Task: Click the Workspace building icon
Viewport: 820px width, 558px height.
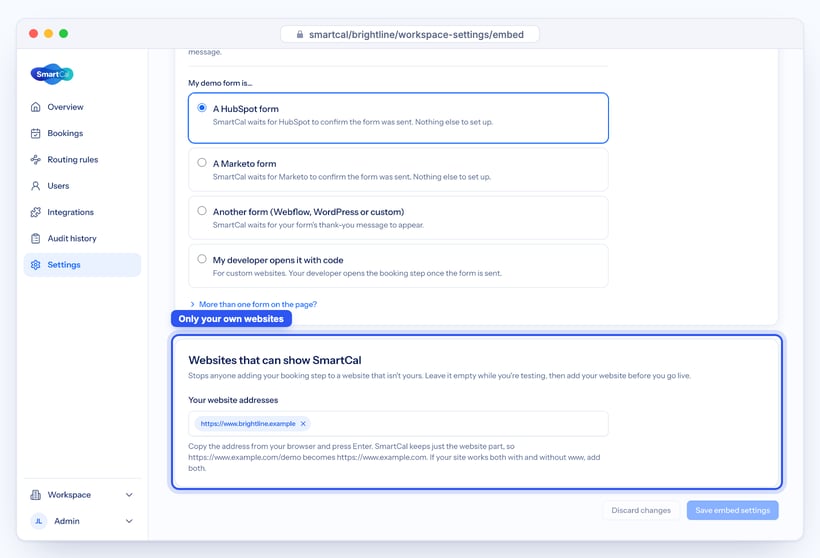Action: (x=36, y=495)
